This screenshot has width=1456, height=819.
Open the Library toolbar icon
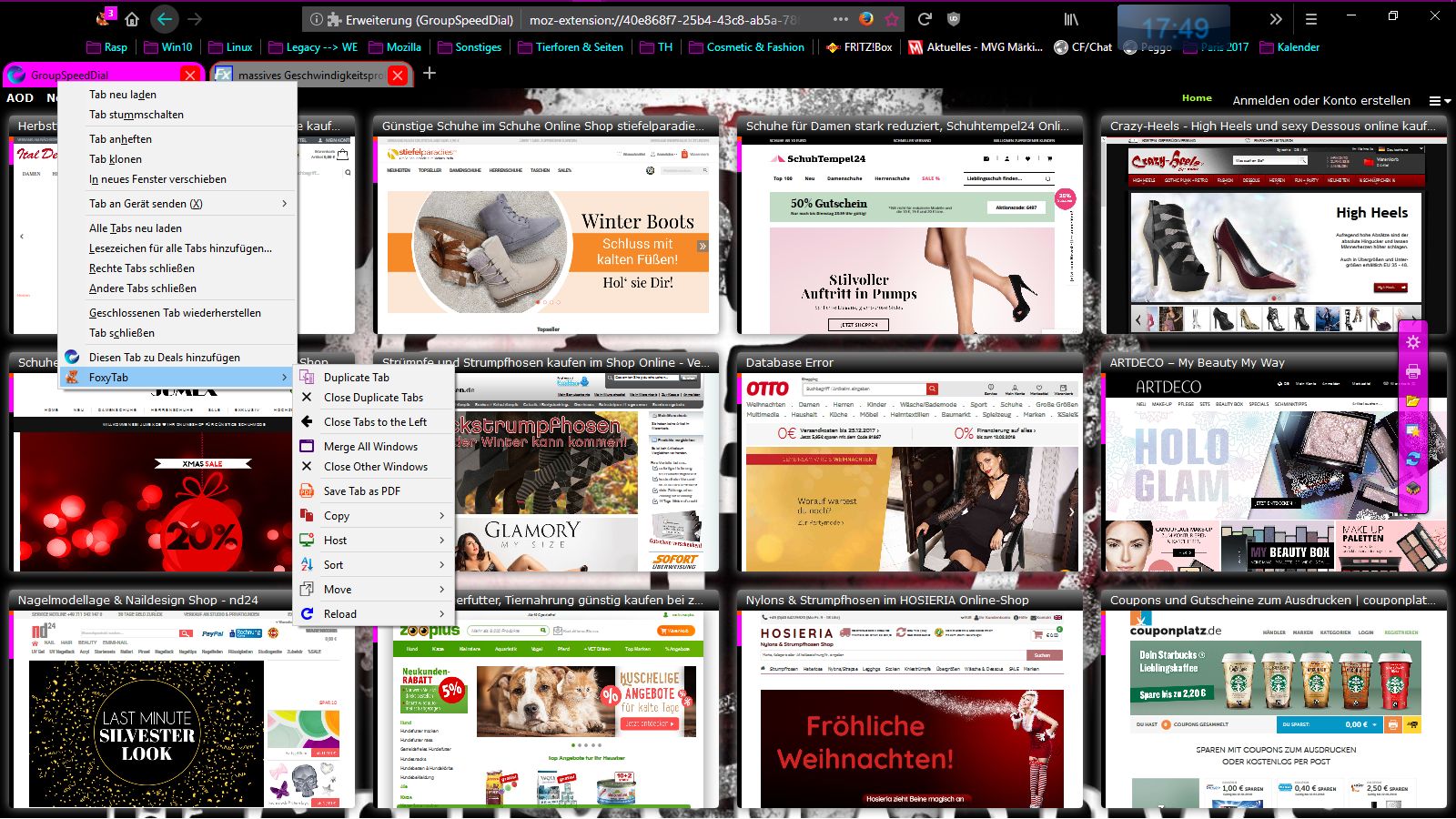(x=1072, y=18)
